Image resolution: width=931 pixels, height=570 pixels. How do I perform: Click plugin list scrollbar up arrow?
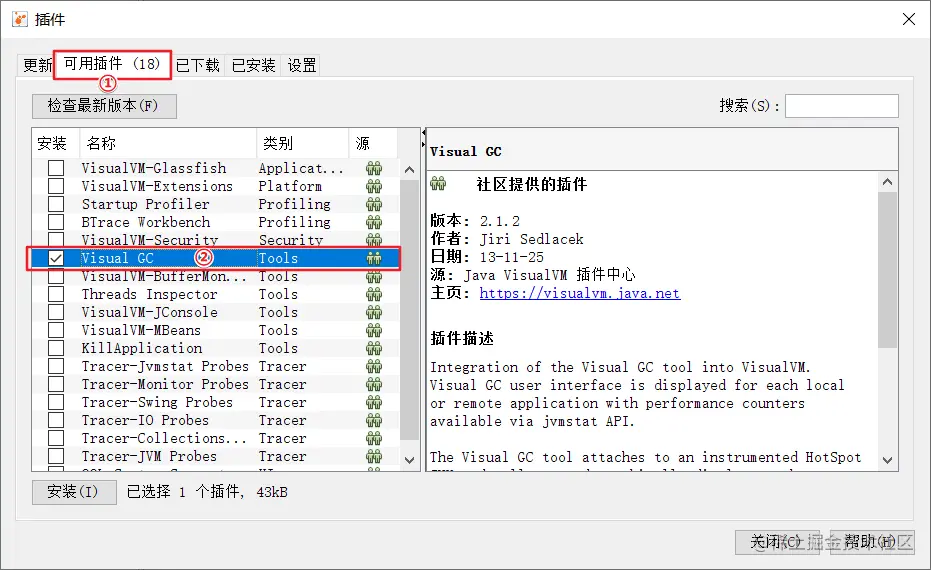tap(409, 170)
